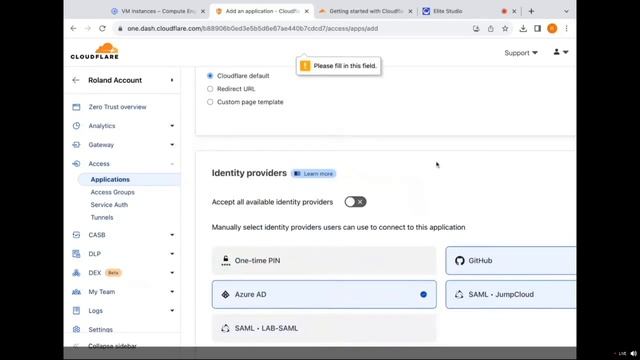Open Service Auth in the sidebar
The width and height of the screenshot is (640, 360).
109,205
